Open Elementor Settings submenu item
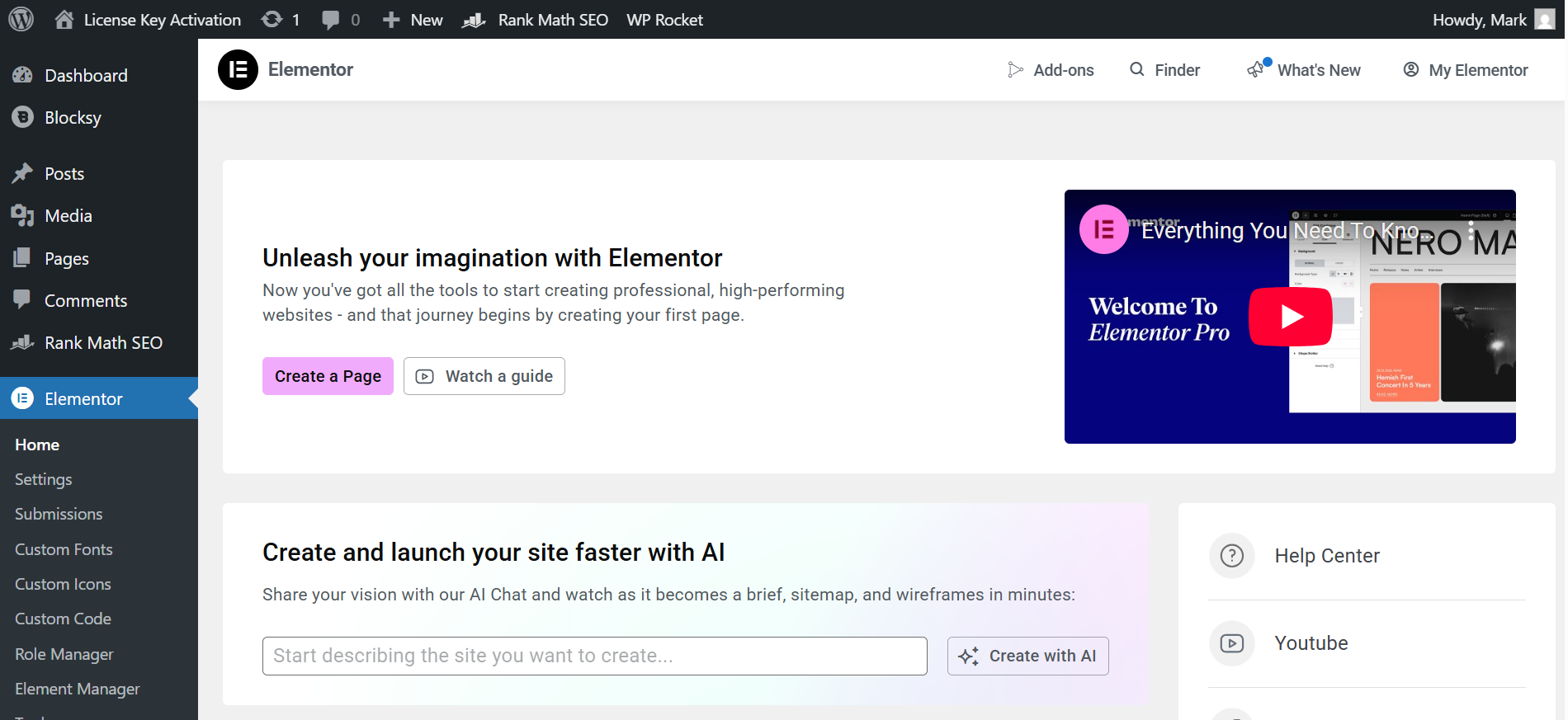Screen dimensions: 1568x720 pos(44,479)
